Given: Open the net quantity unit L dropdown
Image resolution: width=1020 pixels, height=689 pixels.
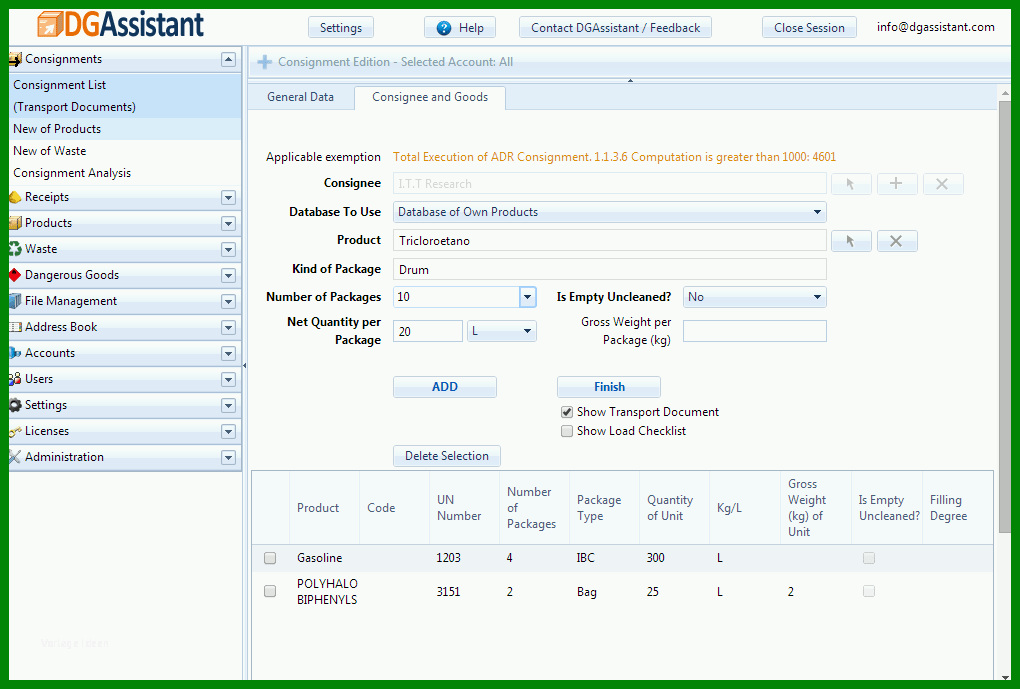Looking at the screenshot, I should [502, 331].
